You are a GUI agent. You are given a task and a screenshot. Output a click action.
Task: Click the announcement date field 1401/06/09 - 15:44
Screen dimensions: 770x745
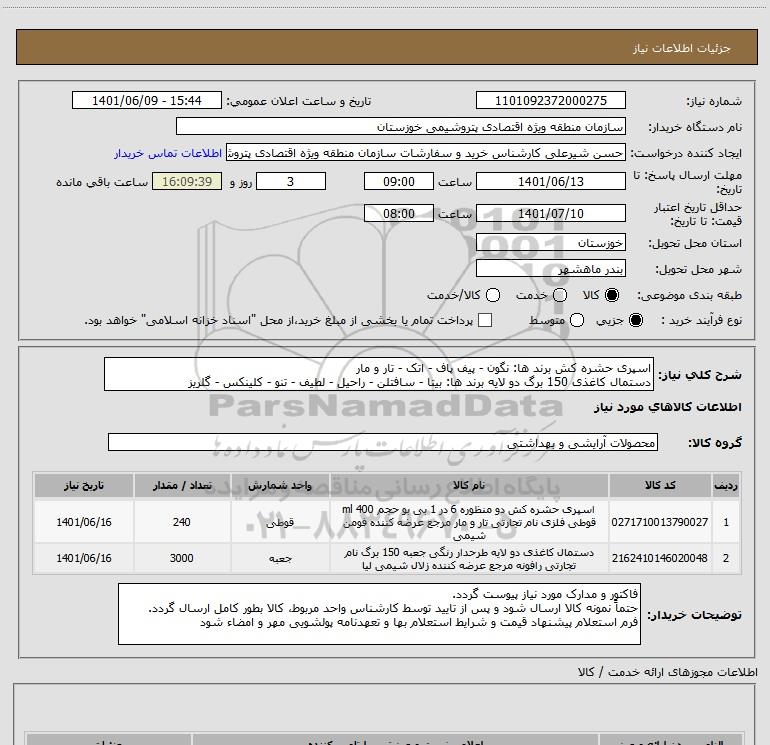tap(147, 100)
